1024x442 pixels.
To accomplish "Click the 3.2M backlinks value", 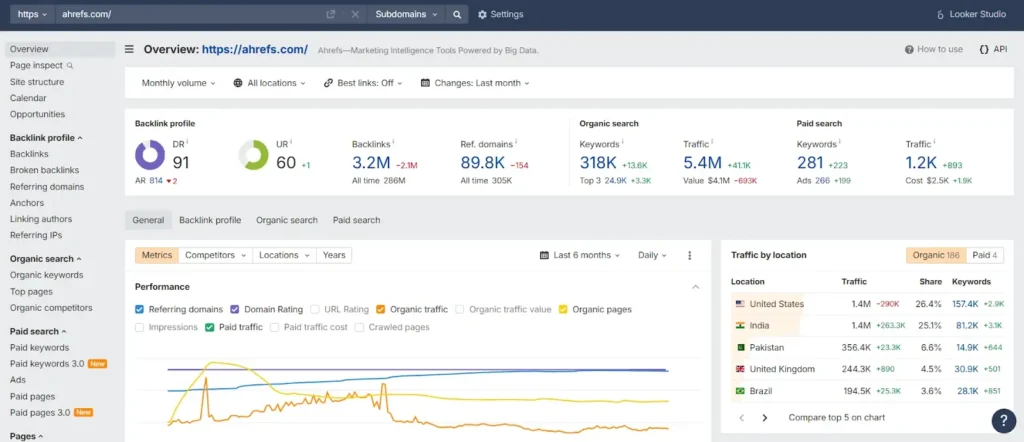I will 372,163.
